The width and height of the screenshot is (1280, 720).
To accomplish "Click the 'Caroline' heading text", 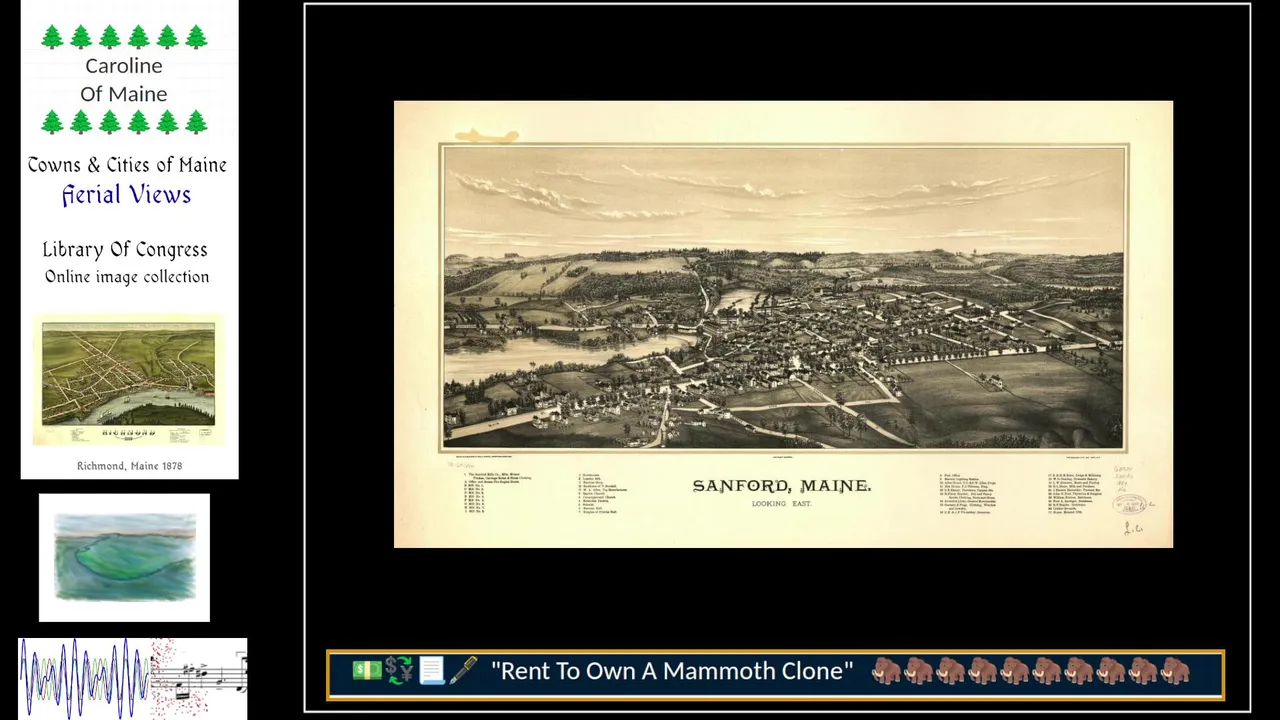I will click(124, 66).
